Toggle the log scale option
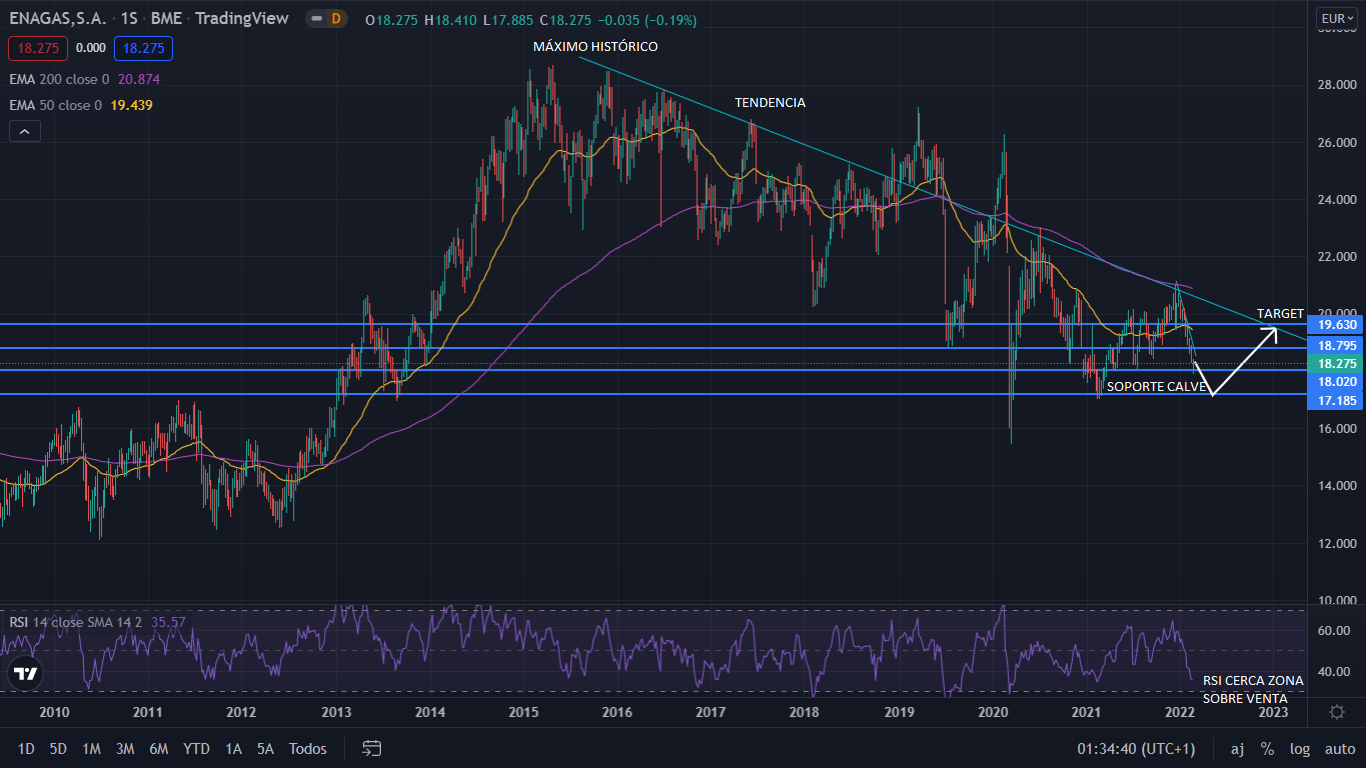Image resolution: width=1366 pixels, height=768 pixels. [x=1300, y=748]
